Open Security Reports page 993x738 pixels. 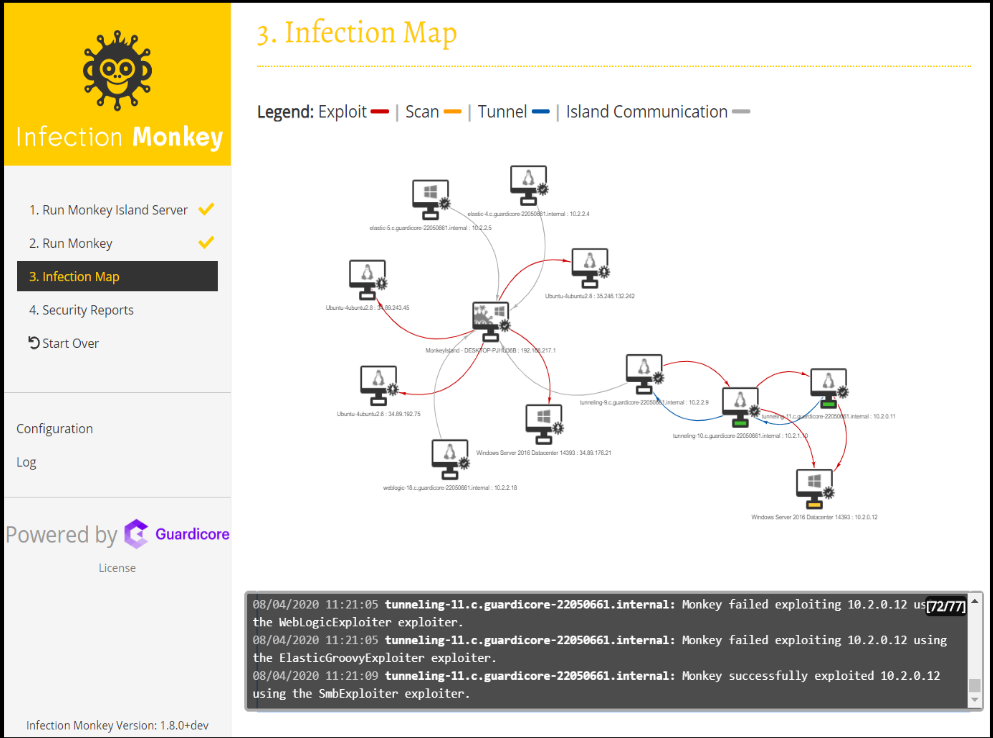[x=81, y=310]
